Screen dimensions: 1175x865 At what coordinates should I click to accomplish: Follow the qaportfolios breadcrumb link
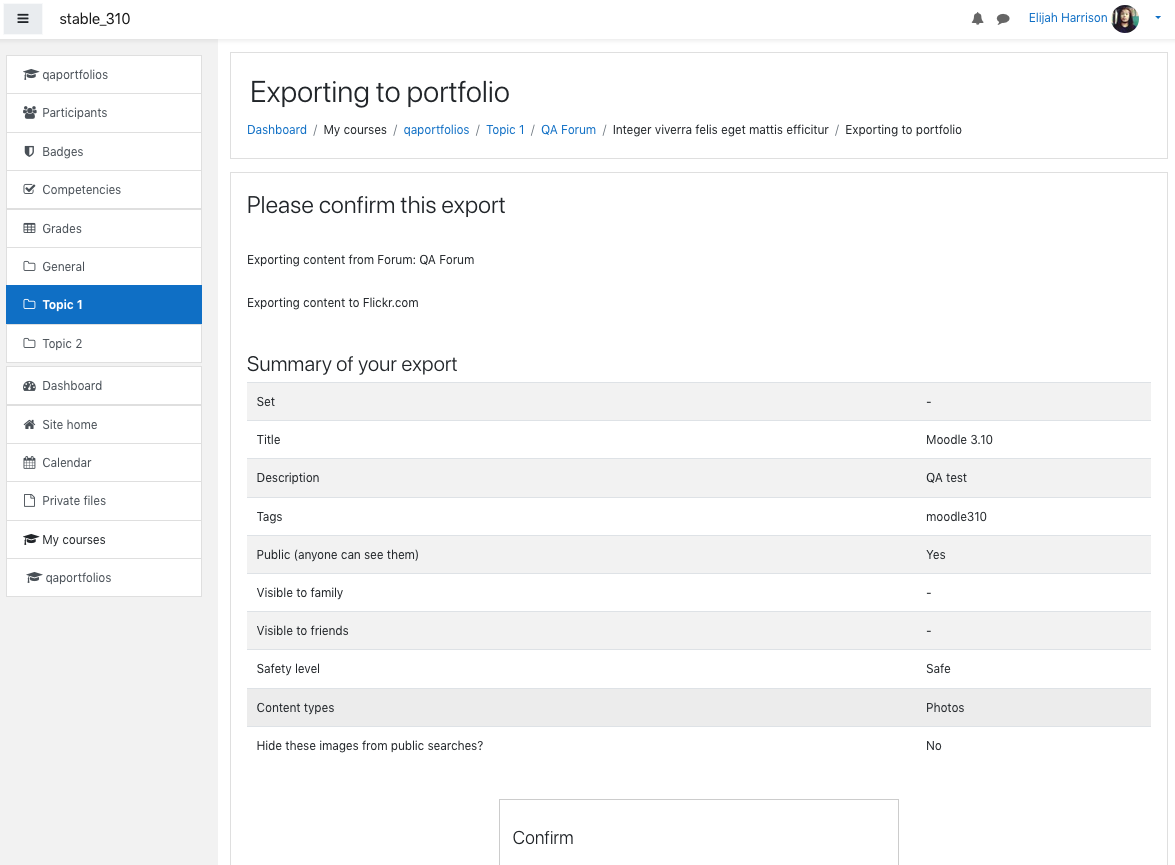pos(436,130)
